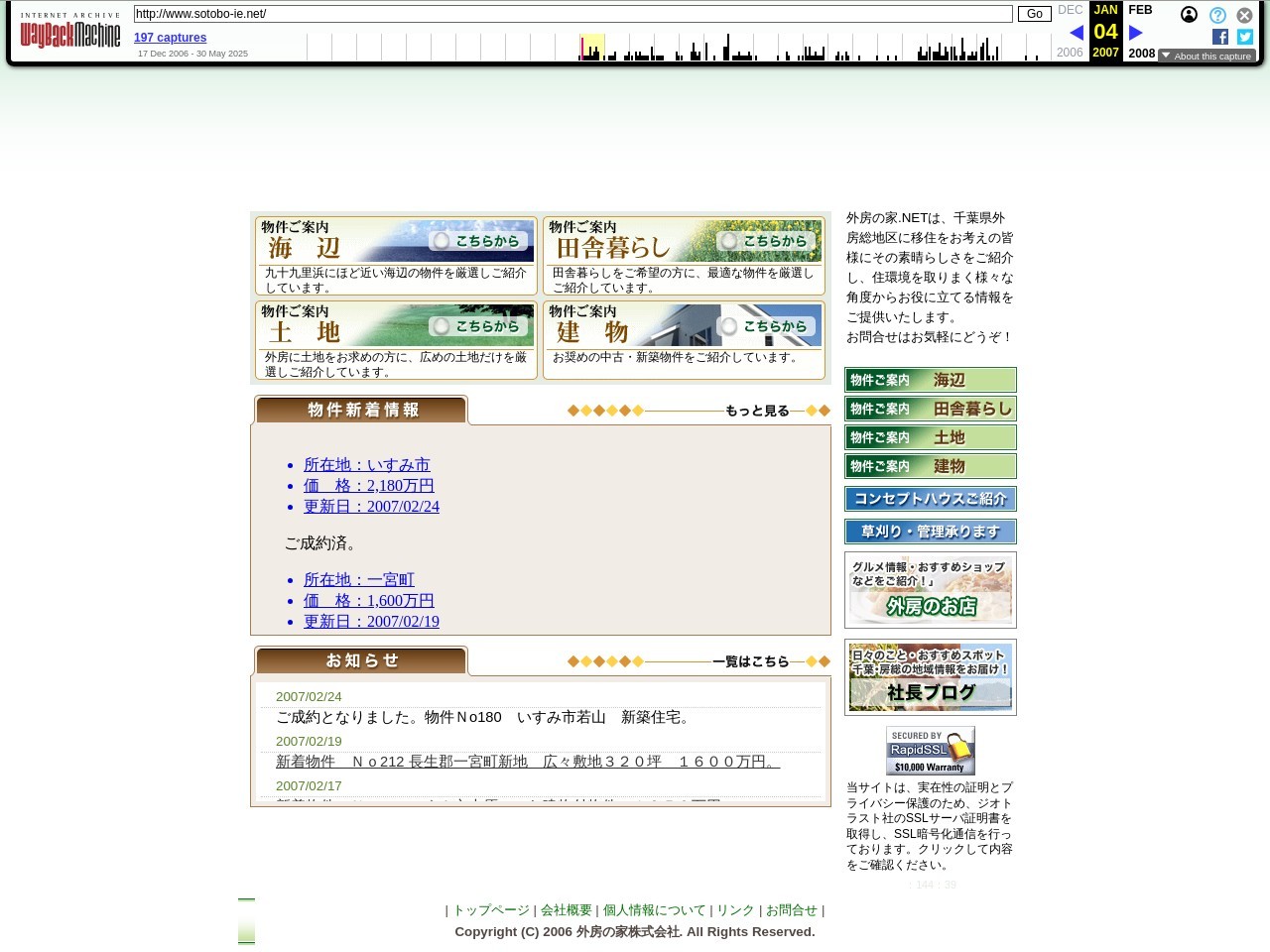The height and width of the screenshot is (952, 1270).
Task: Click the highlighted 2007 timeline marker
Action: pos(592,47)
